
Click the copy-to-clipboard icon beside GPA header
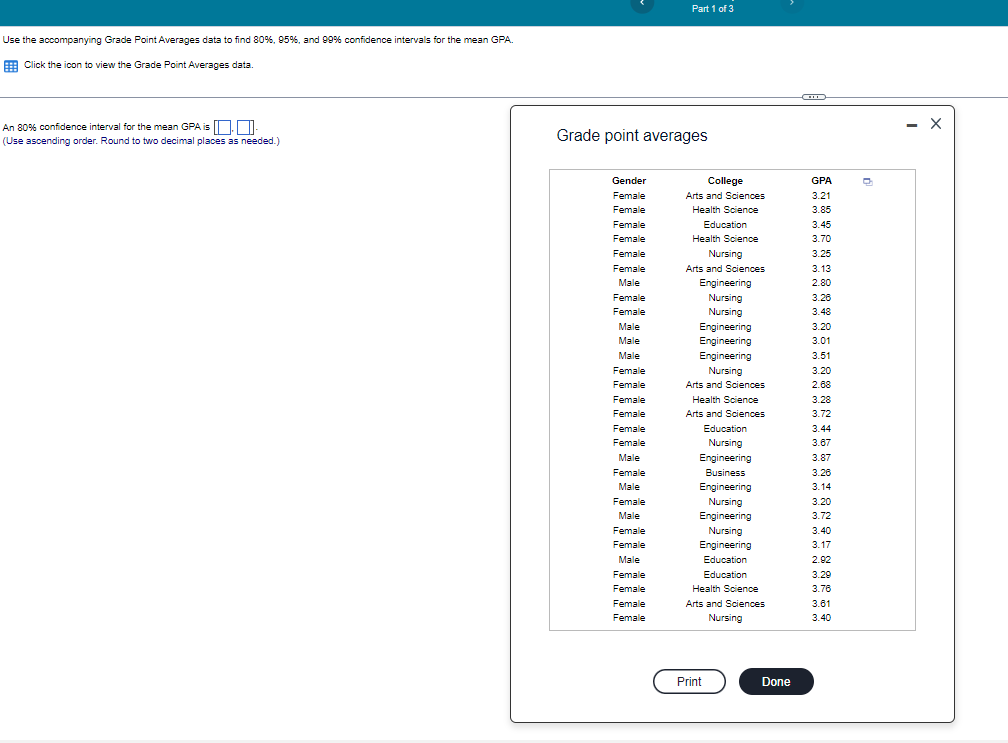click(x=866, y=181)
